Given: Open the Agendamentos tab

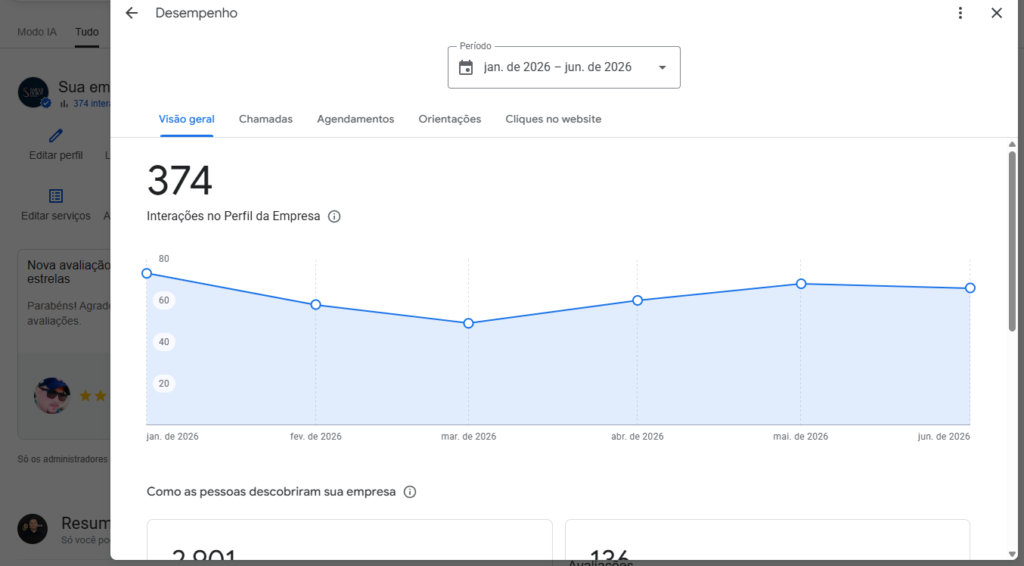Looking at the screenshot, I should tap(355, 119).
